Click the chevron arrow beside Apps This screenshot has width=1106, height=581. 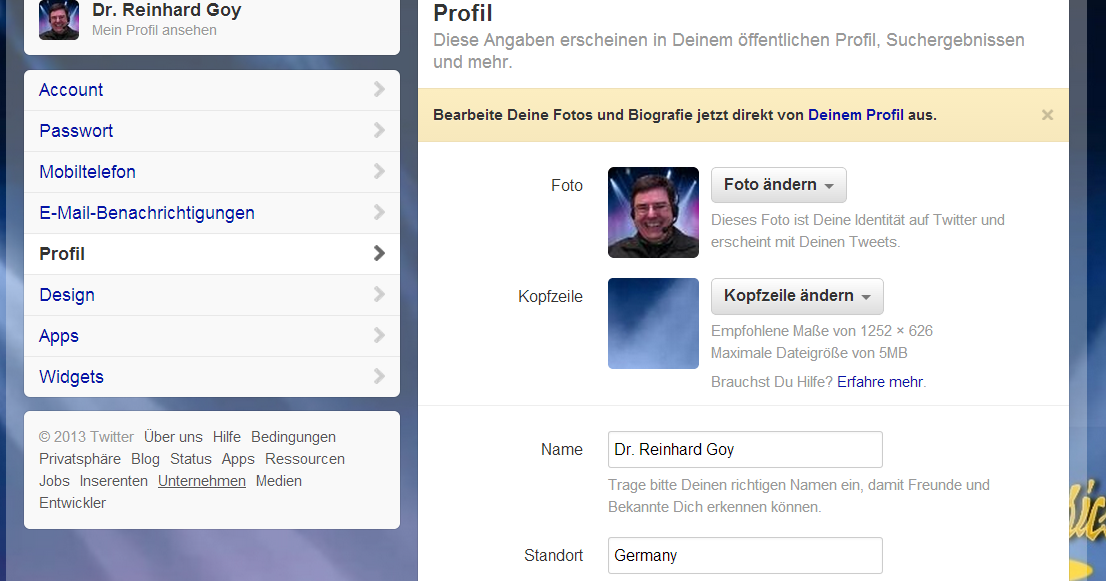379,334
